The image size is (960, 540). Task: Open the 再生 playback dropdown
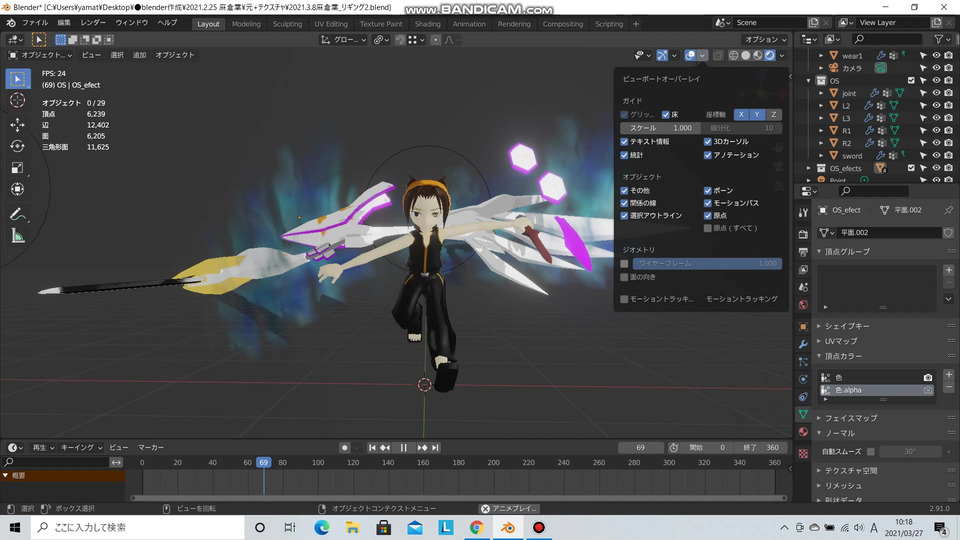(43, 448)
